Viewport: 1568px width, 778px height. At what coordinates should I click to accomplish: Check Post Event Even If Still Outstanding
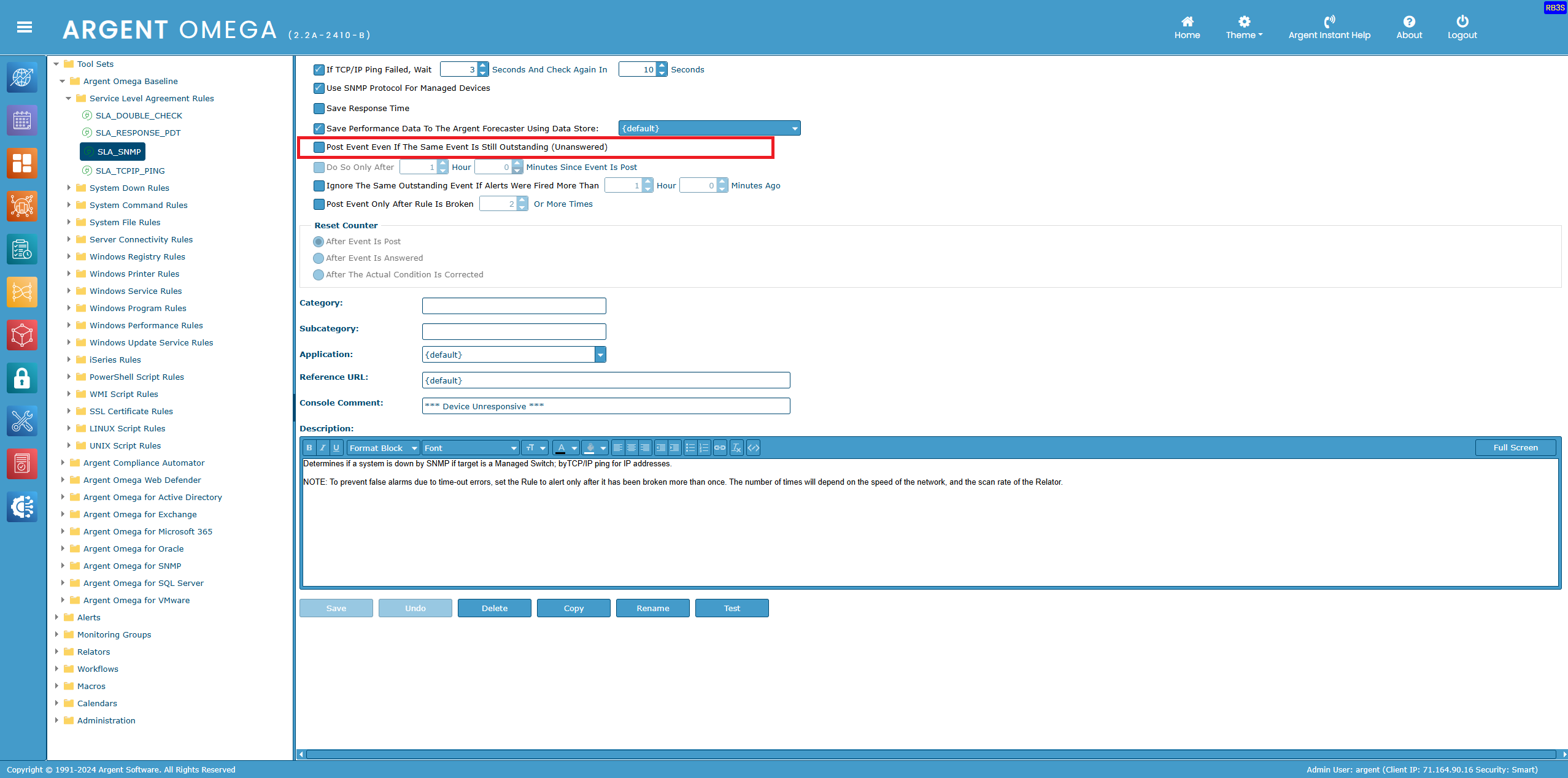click(x=319, y=147)
